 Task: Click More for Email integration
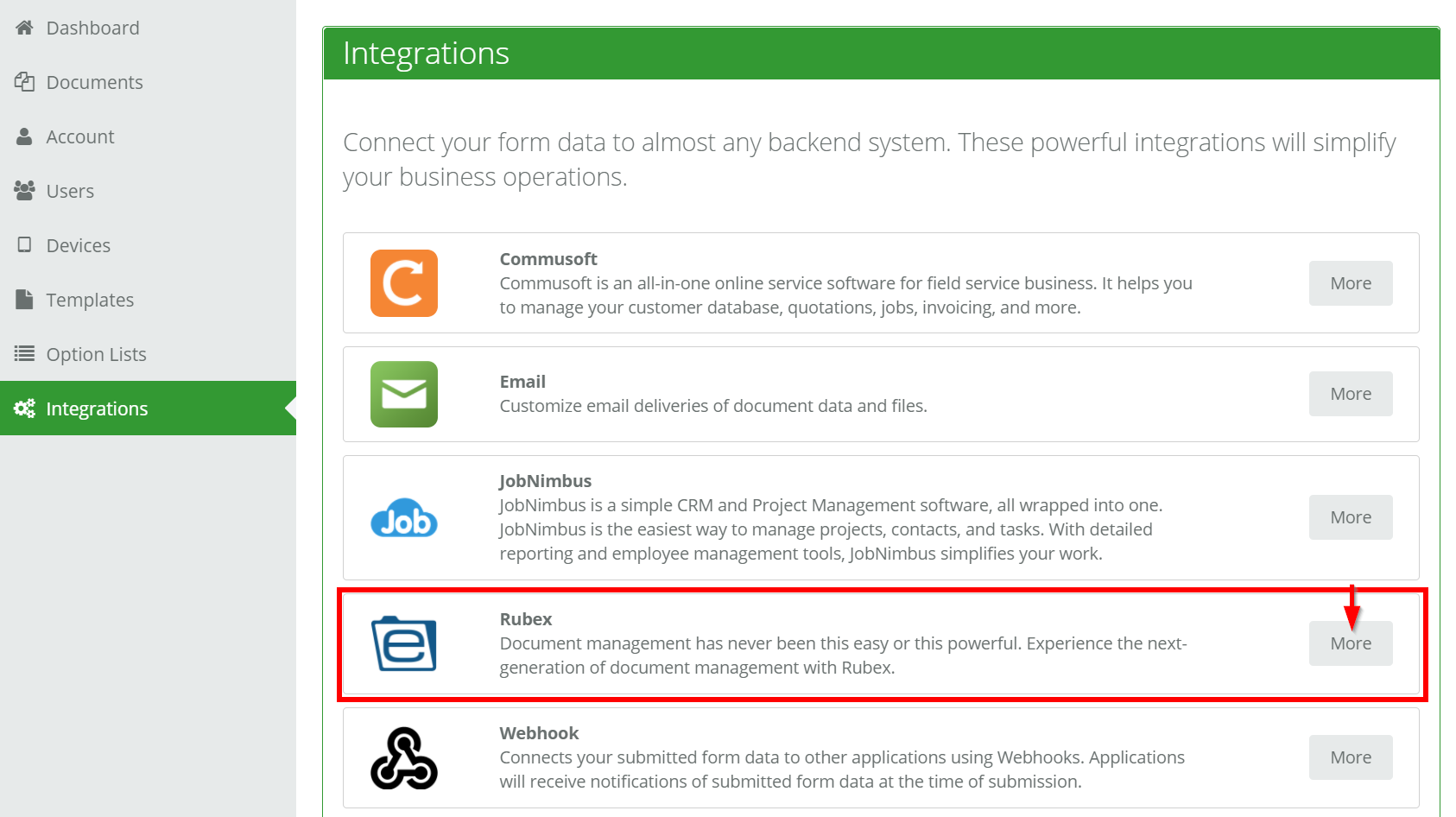(x=1351, y=394)
